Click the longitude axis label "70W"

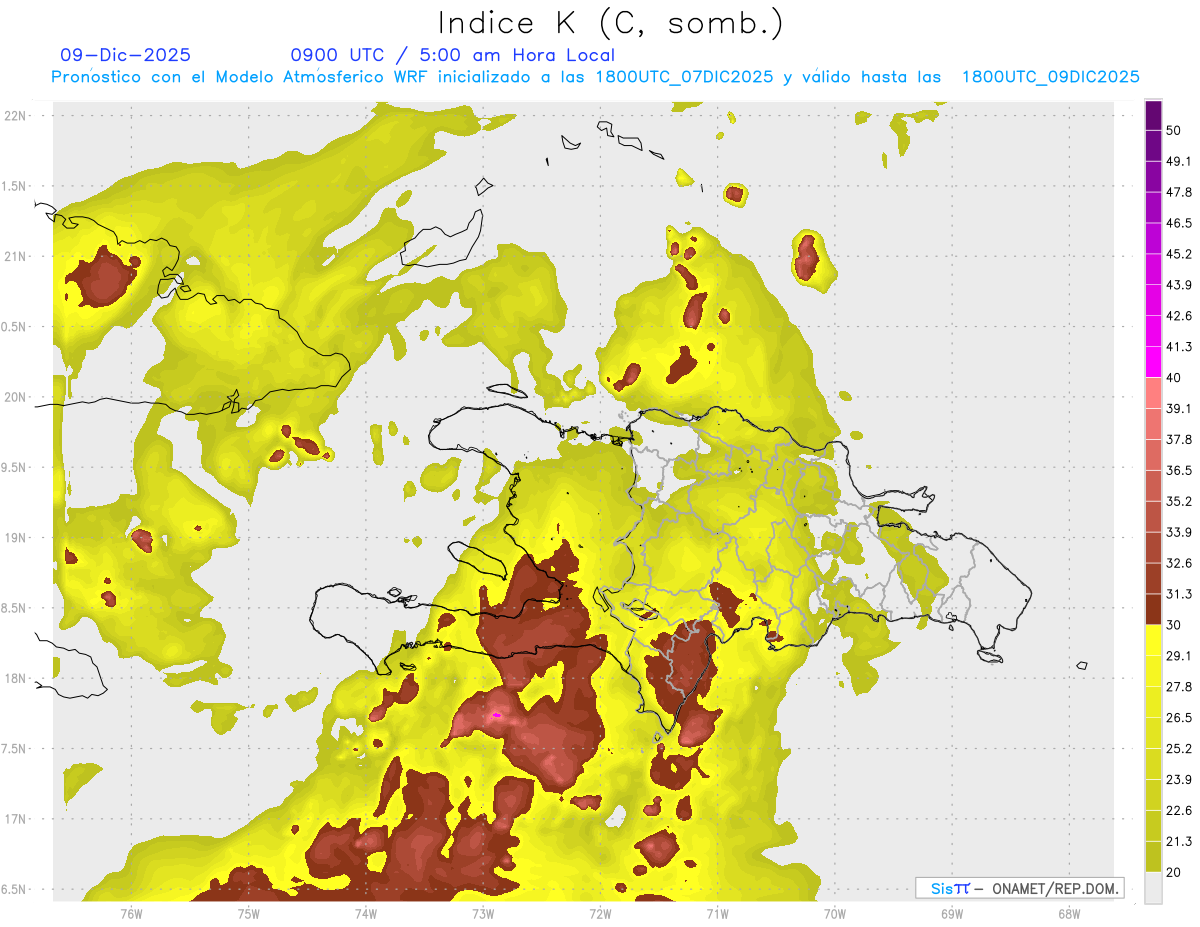(834, 914)
